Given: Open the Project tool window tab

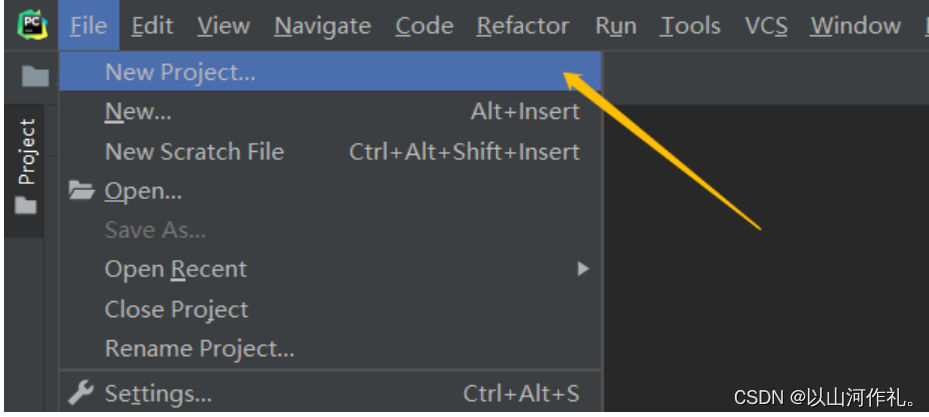Looking at the screenshot, I should point(26,151).
